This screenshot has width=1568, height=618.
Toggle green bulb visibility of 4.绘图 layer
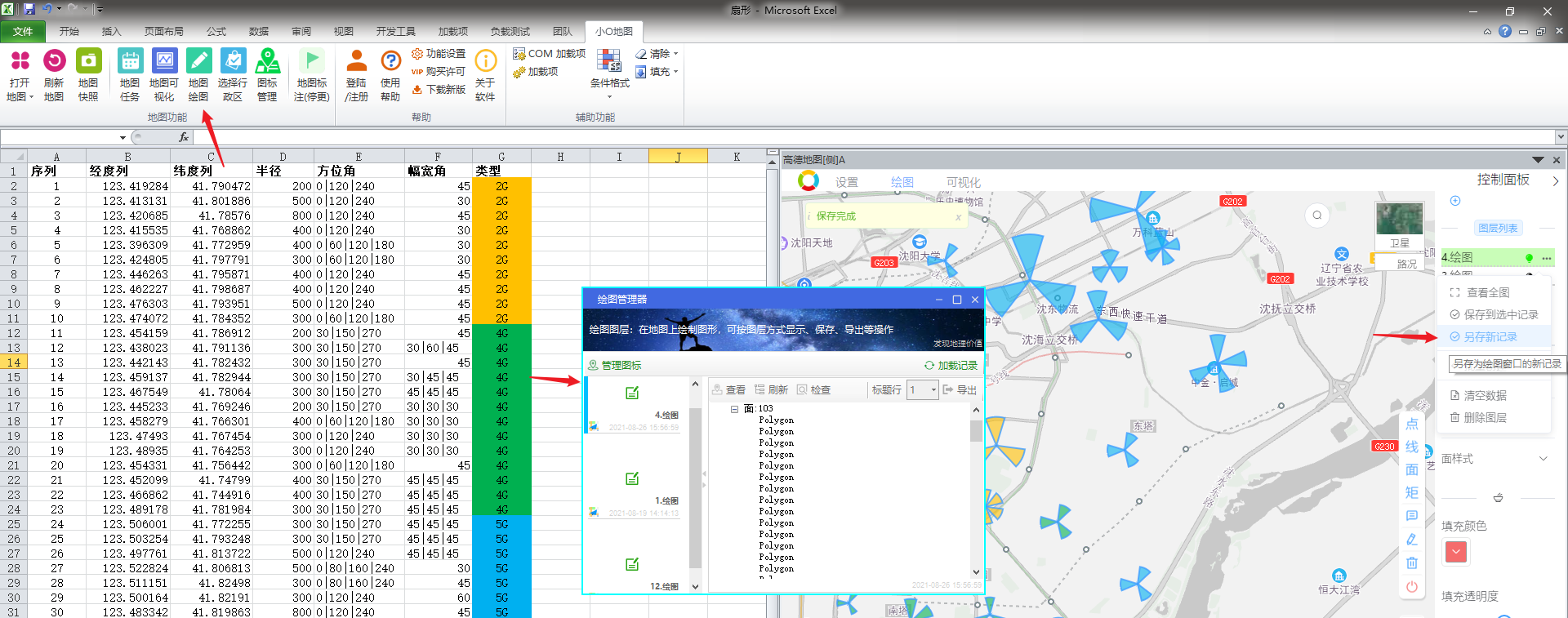1529,258
